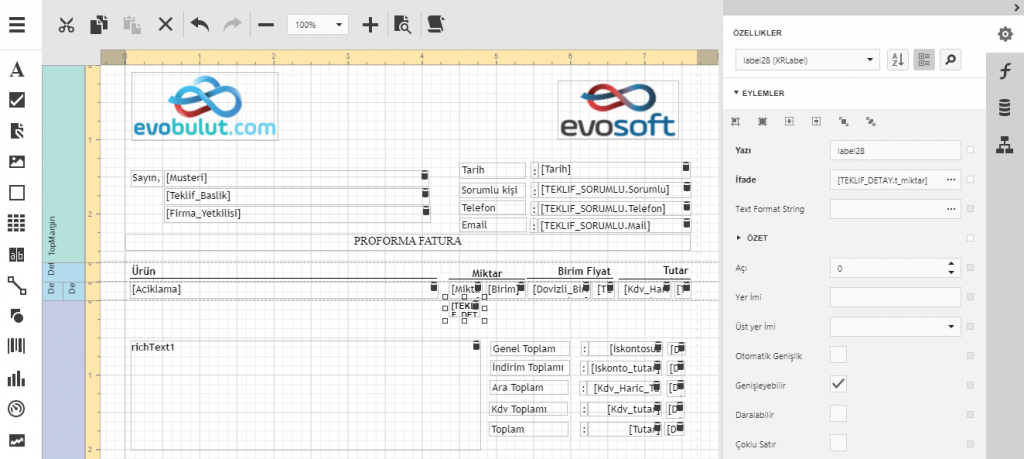
Task: Click the Copy icon in toolbar
Action: 98,24
